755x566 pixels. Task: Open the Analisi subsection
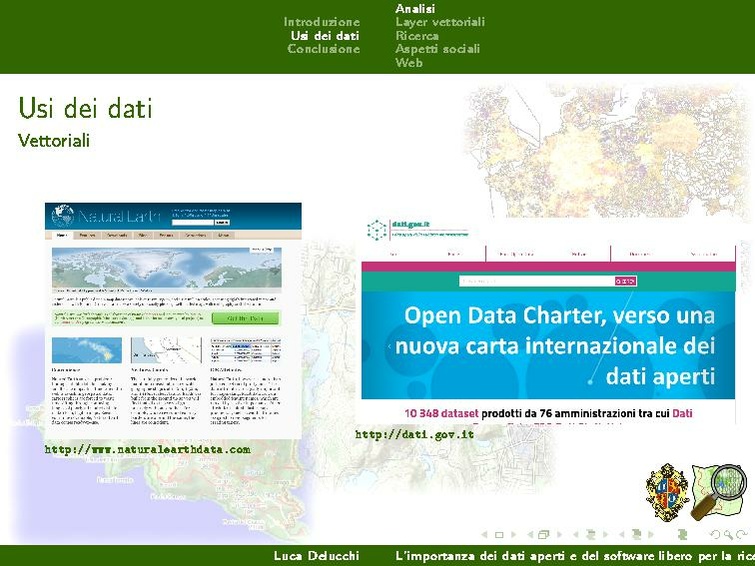(415, 9)
